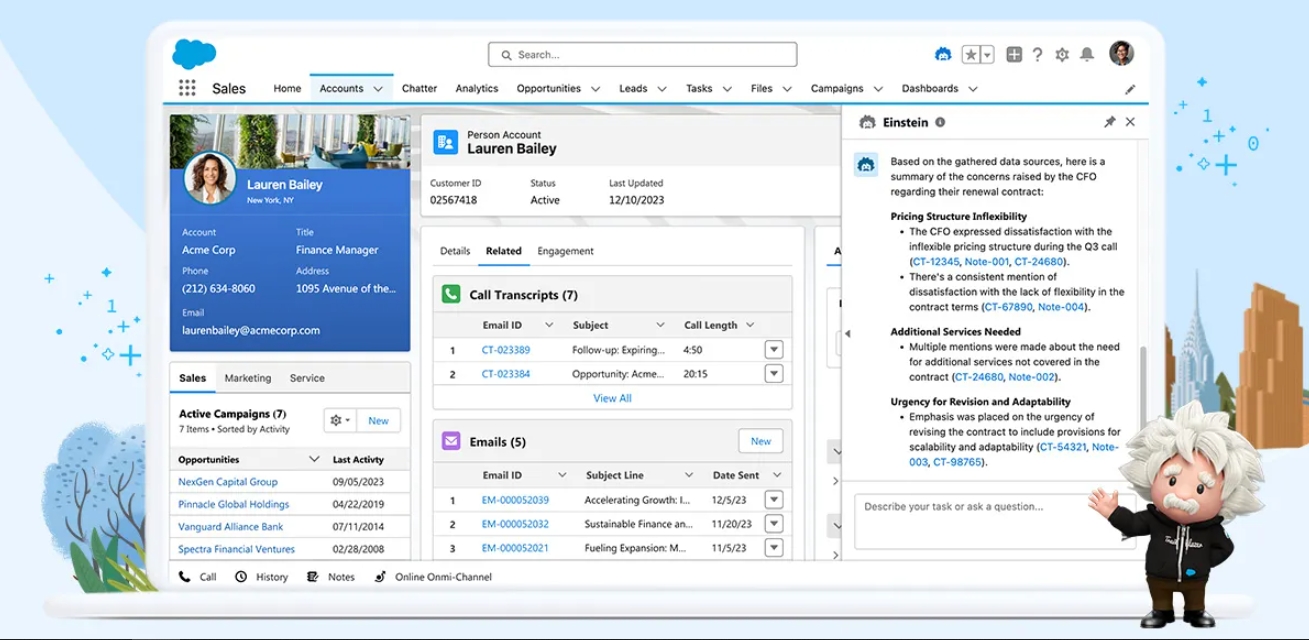
Task: Click the Call Transcripts phone icon
Action: pyautogui.click(x=451, y=294)
